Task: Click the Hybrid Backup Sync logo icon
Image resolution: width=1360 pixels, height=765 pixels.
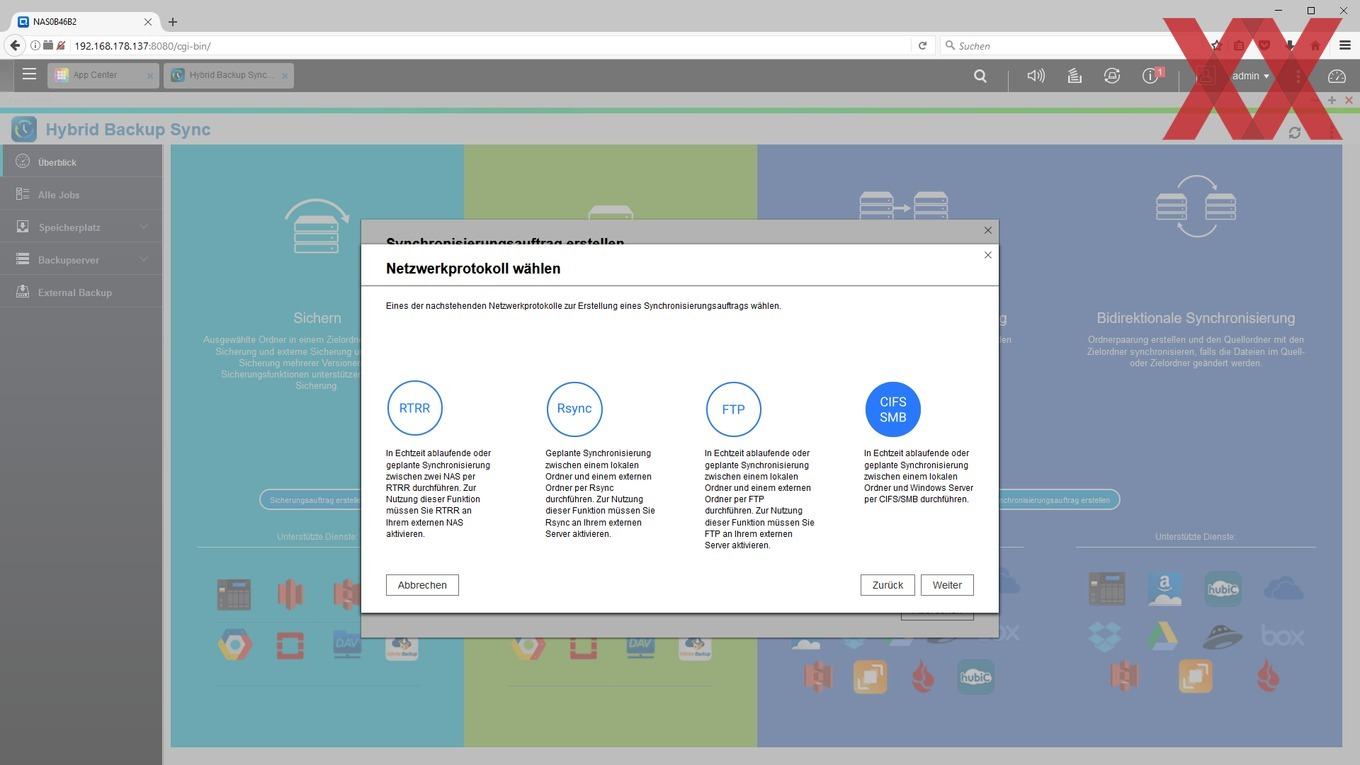Action: point(24,129)
